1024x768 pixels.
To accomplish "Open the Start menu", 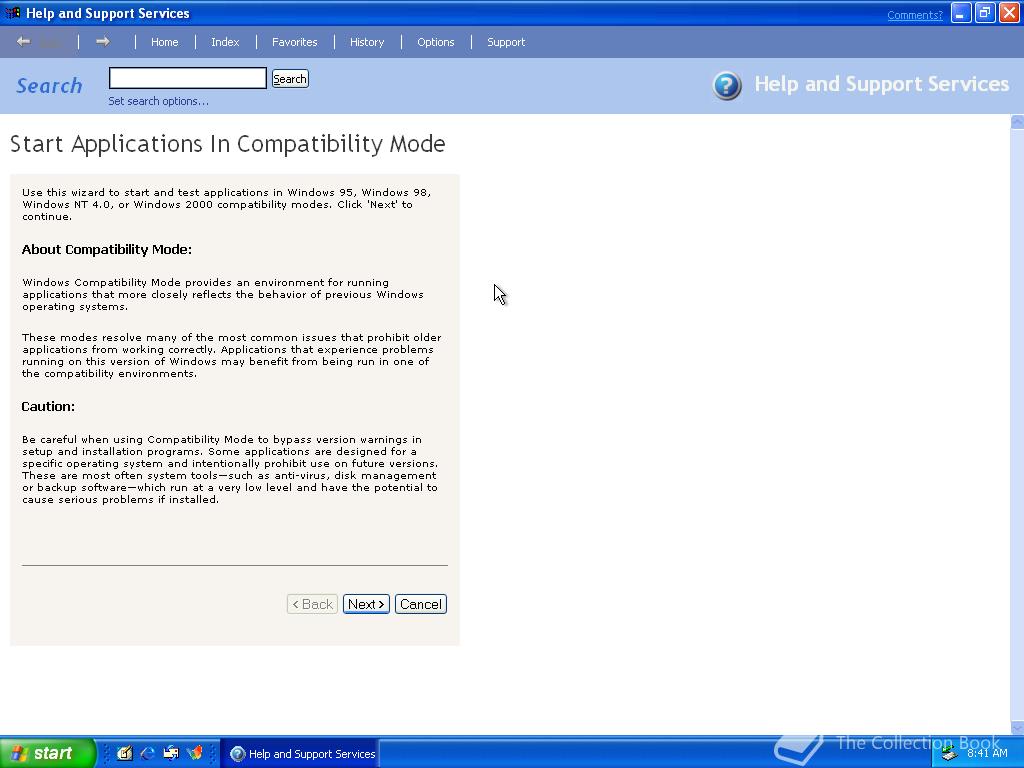I will pos(47,753).
